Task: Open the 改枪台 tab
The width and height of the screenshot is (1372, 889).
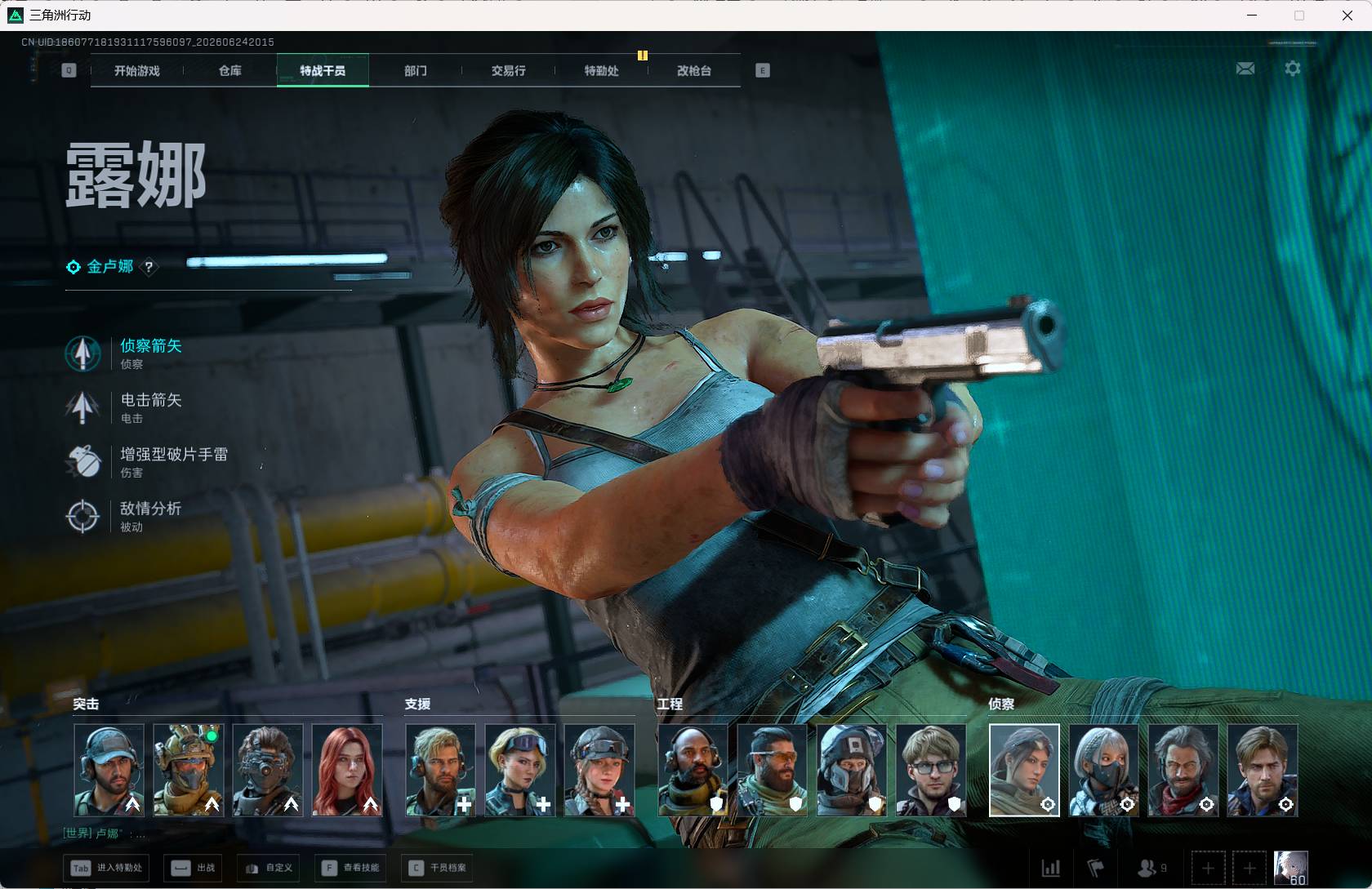Action: click(694, 71)
